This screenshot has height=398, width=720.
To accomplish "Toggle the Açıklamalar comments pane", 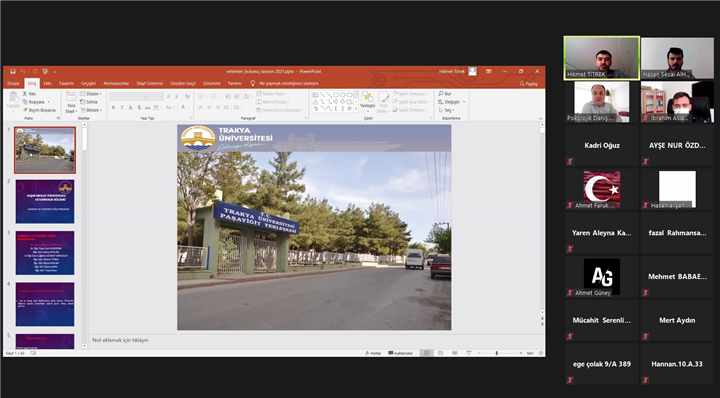I will pos(401,353).
